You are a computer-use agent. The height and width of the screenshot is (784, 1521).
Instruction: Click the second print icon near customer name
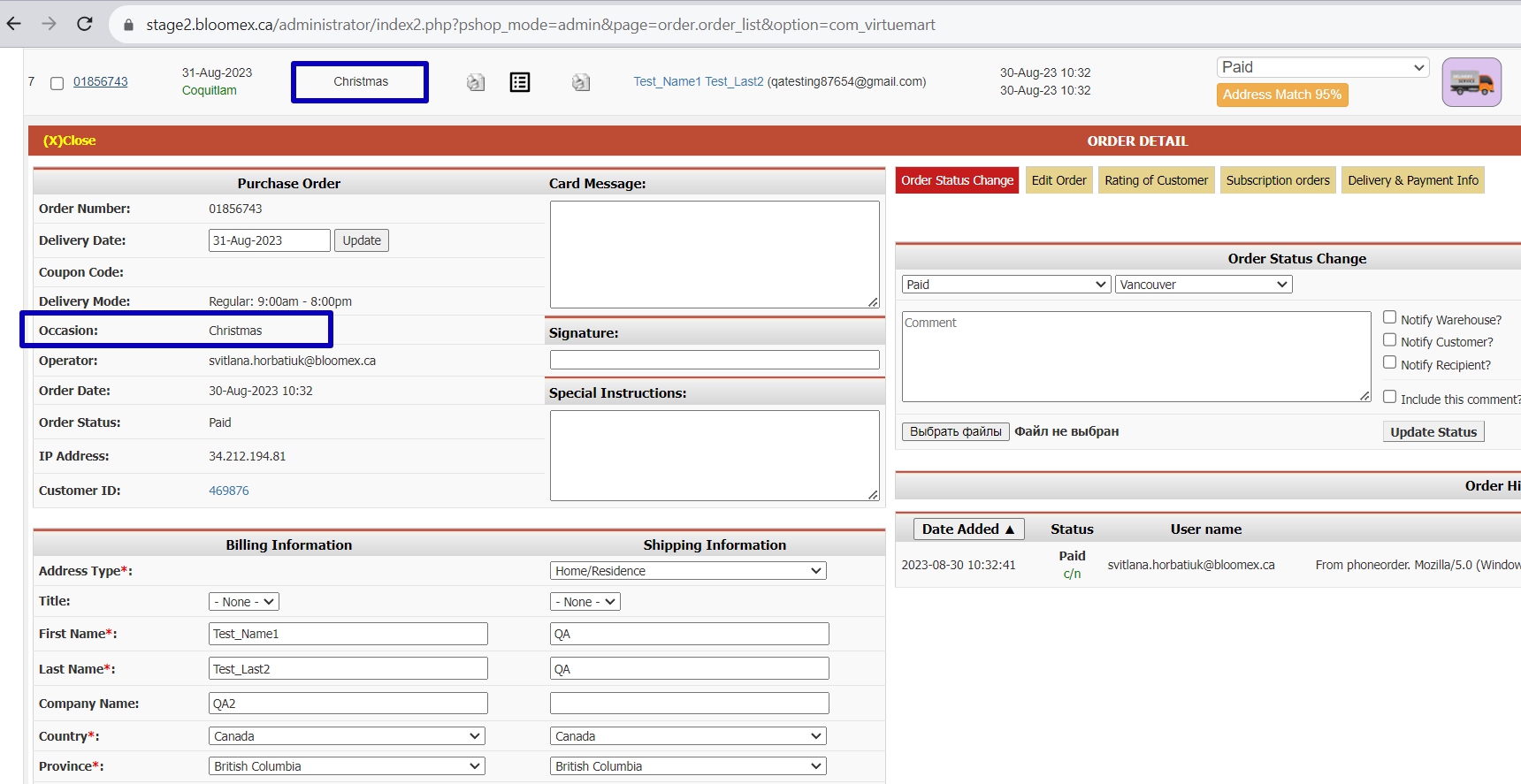click(x=581, y=82)
